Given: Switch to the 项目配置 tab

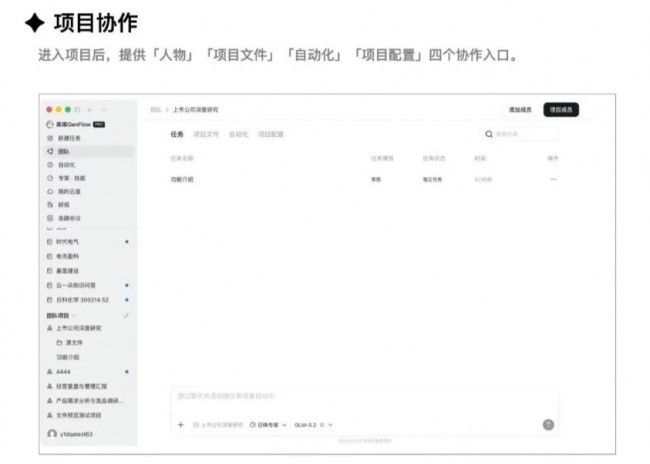Looking at the screenshot, I should click(x=271, y=134).
